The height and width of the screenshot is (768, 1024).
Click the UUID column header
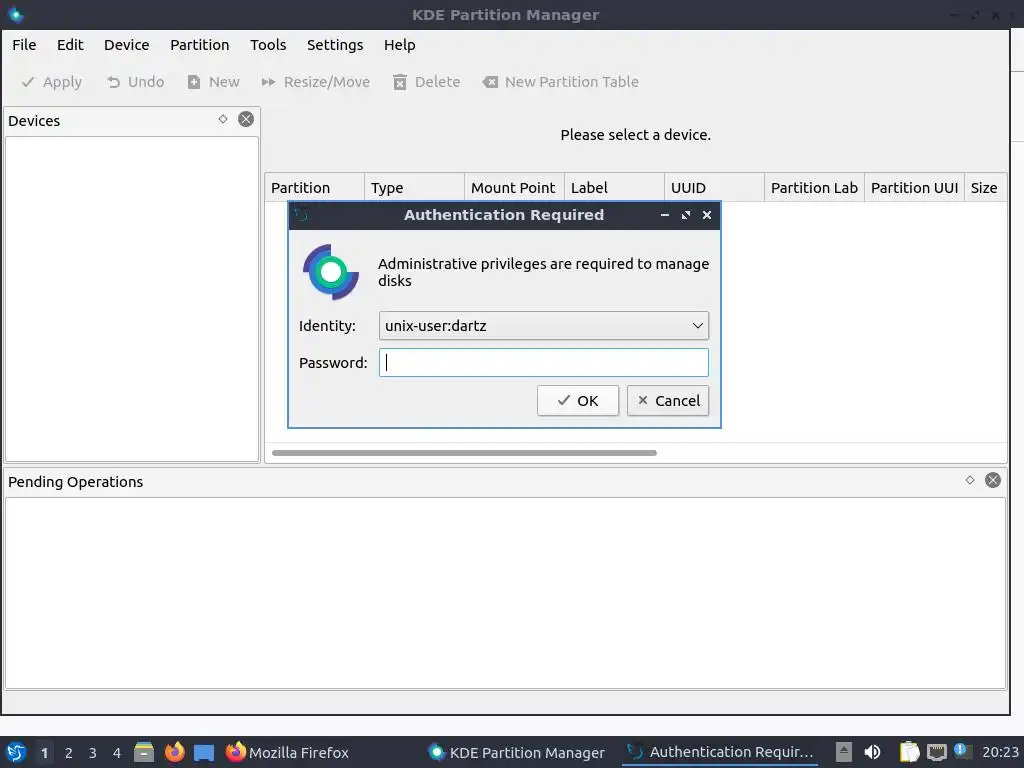(x=714, y=187)
